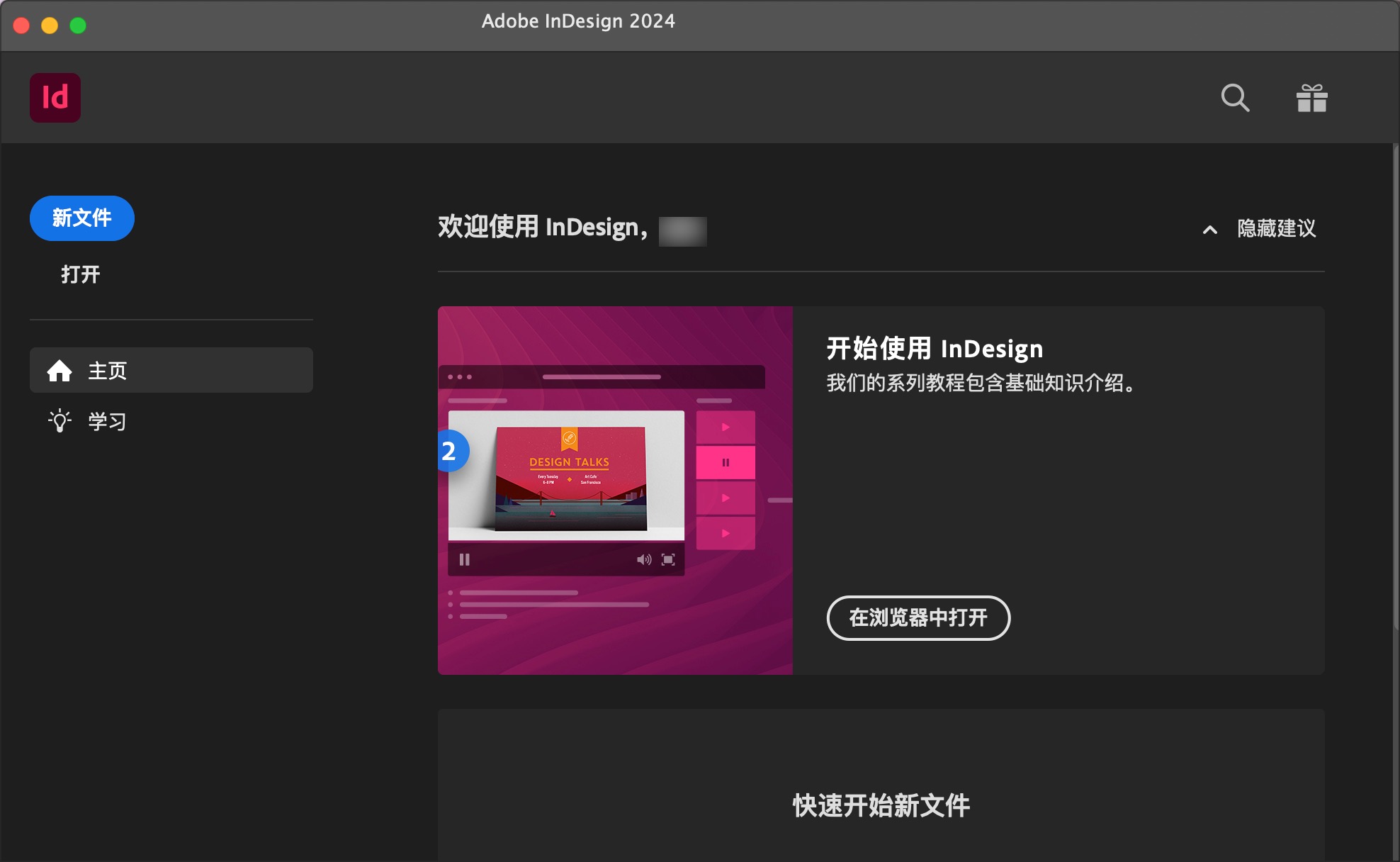
Task: Click the Adobe InDesign 2024 title text
Action: [x=578, y=21]
